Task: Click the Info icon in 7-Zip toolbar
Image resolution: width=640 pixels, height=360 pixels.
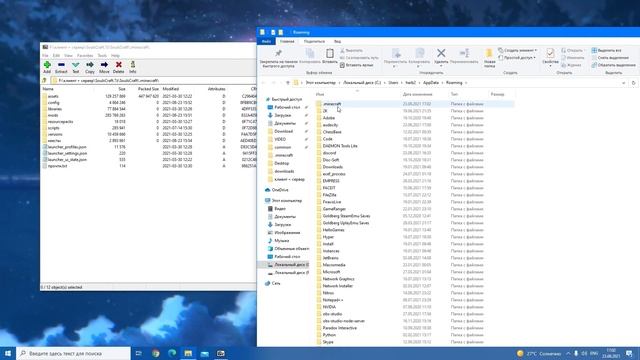Action: click(133, 65)
